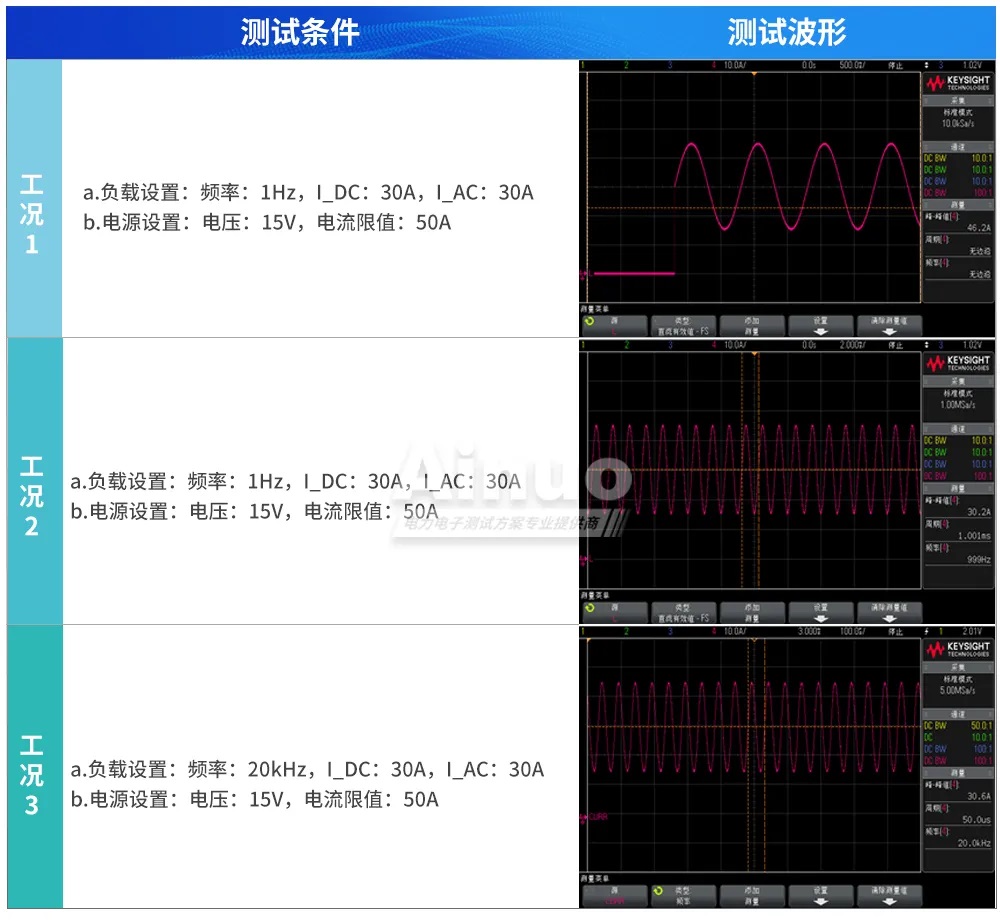Screen dimensions: 1000x920
Task: Click the 工况2 row label cell
Action: [x=33, y=482]
